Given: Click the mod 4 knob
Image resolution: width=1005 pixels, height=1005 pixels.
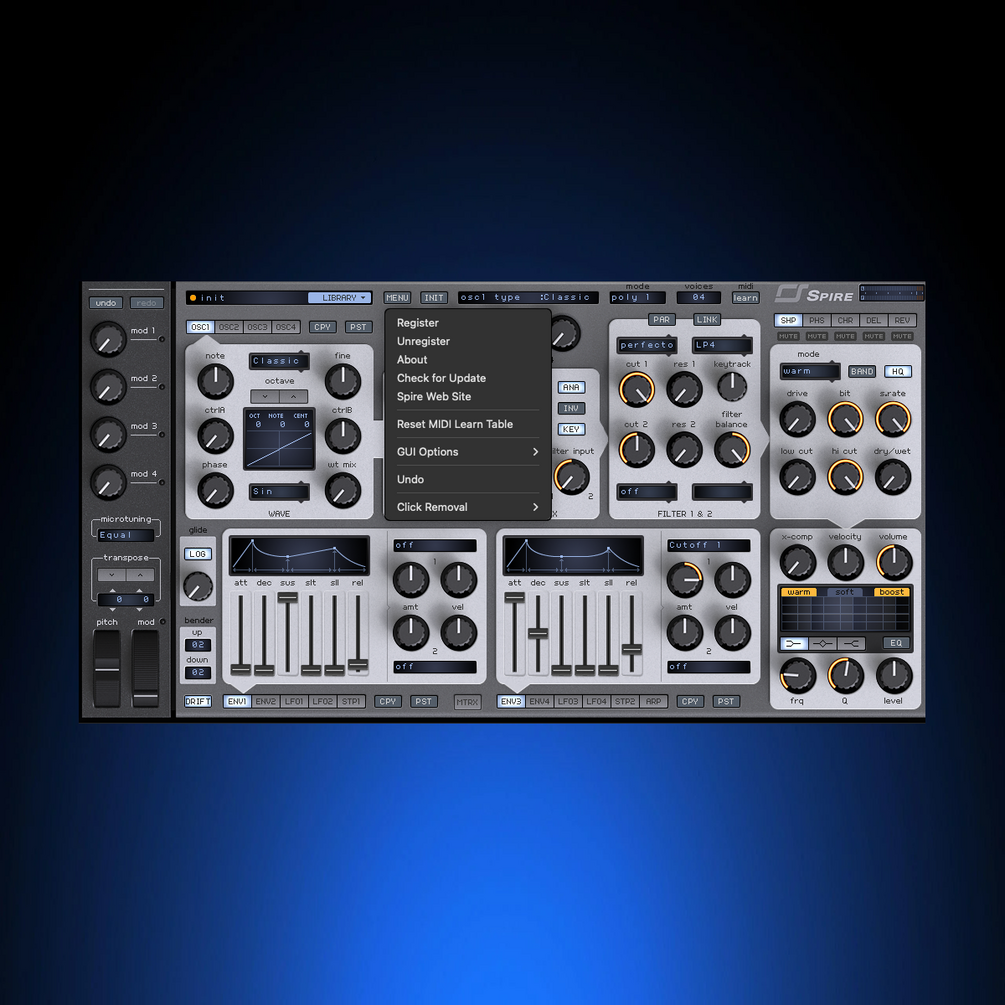Looking at the screenshot, I should pos(108,483).
